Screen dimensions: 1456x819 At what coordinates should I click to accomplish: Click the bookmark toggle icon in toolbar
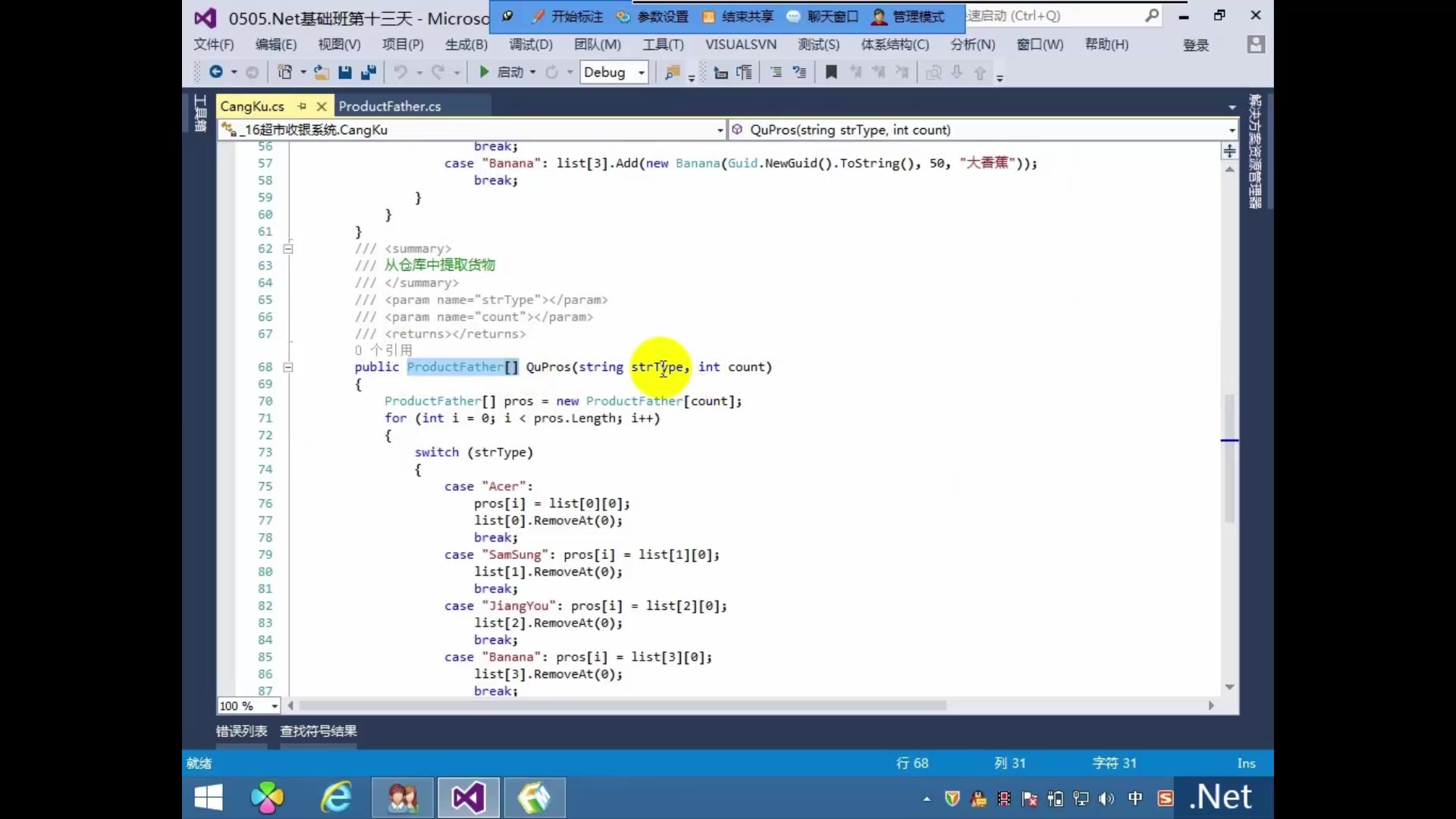[x=831, y=72]
